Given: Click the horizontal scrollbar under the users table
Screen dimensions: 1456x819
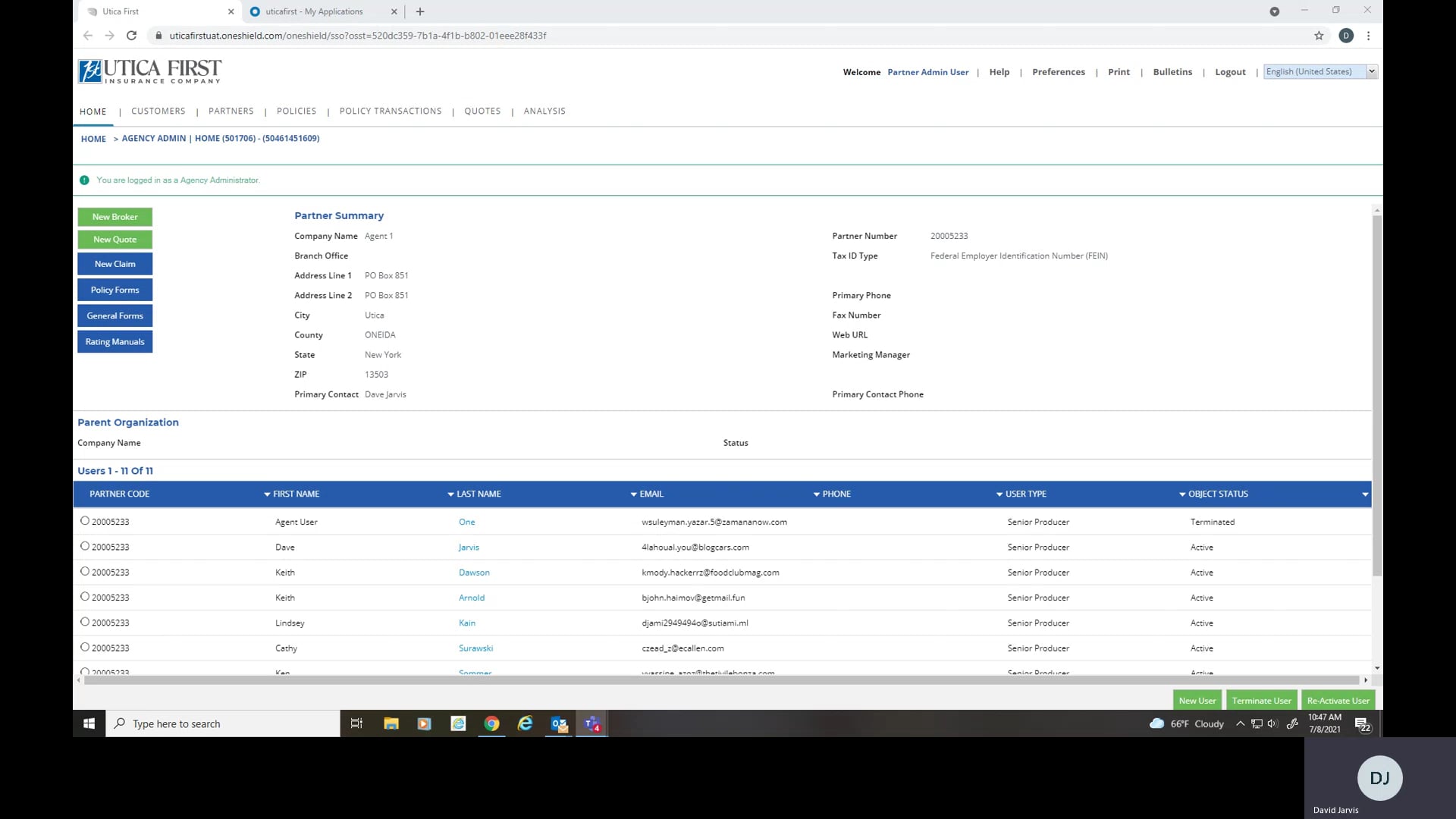Looking at the screenshot, I should coord(720,680).
